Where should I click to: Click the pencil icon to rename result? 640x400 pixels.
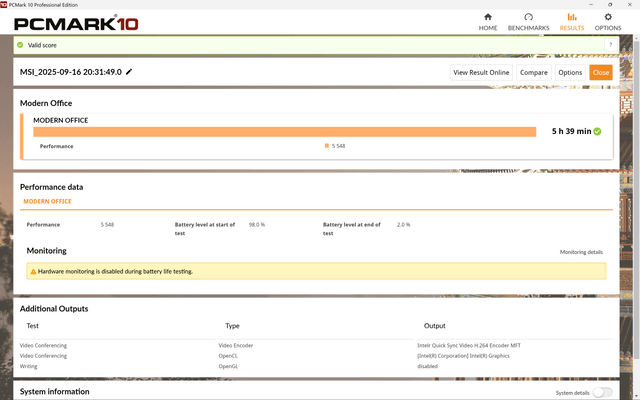(x=129, y=72)
